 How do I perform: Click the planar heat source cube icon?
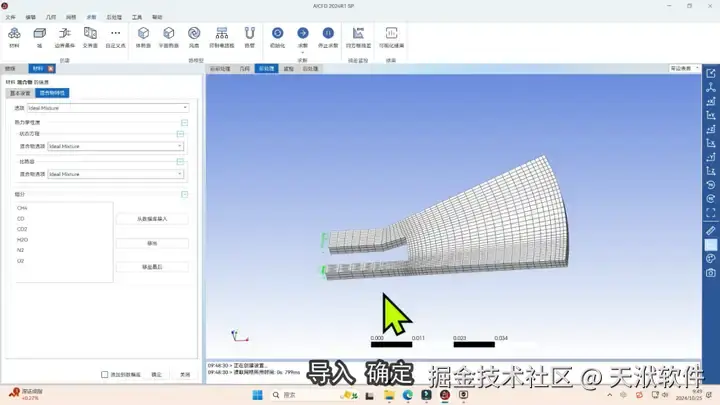coord(169,34)
